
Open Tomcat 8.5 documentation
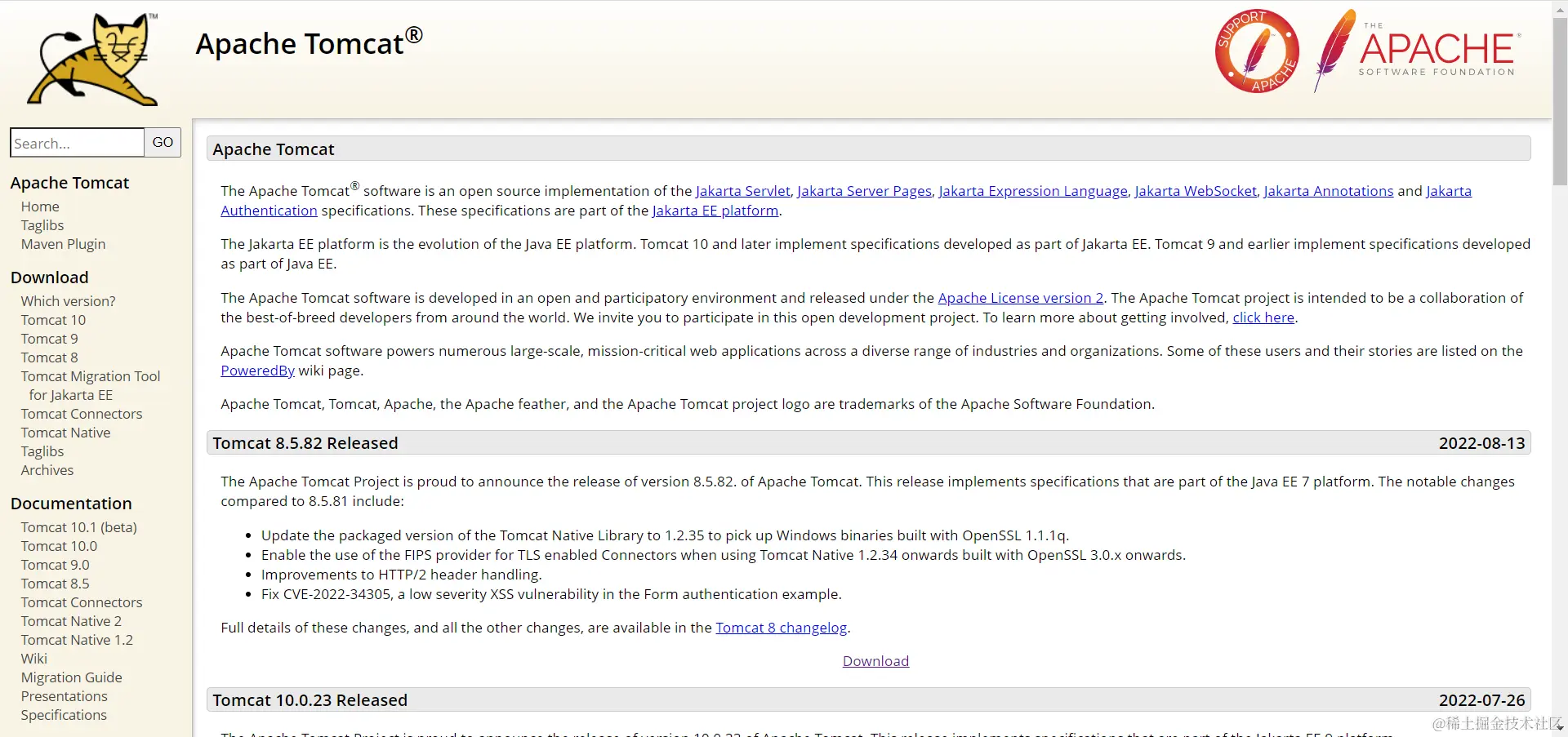click(56, 584)
